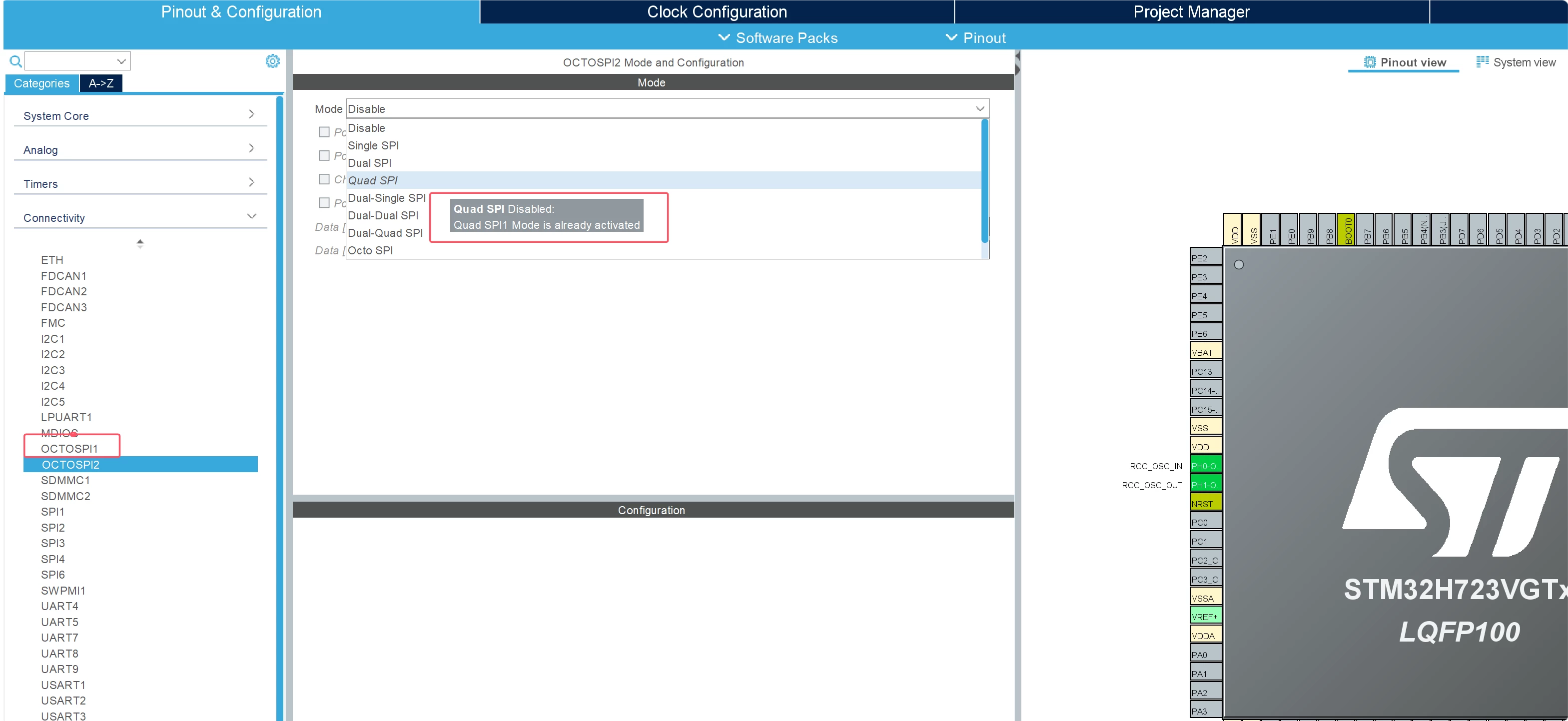
Task: Select SDMMC1 peripheral
Action: click(65, 480)
